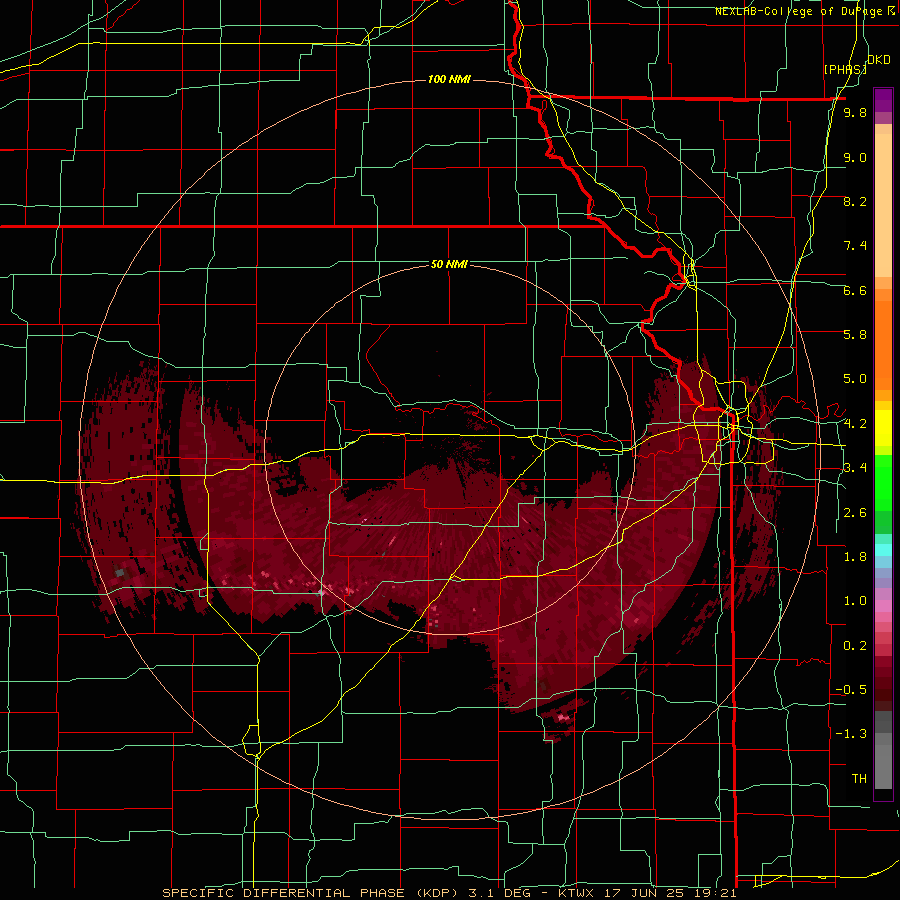Click the NEXLAB-College of DuPage label
Image resolution: width=900 pixels, height=900 pixels.
(x=801, y=11)
